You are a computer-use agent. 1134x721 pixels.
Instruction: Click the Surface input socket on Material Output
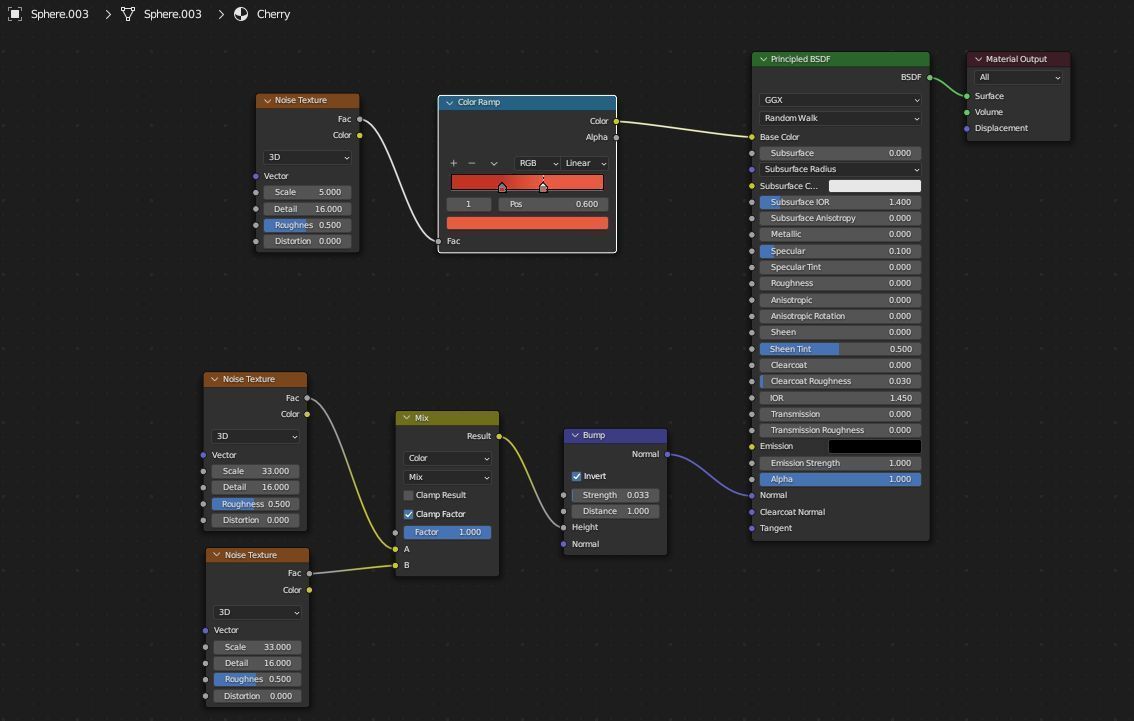[x=967, y=96]
